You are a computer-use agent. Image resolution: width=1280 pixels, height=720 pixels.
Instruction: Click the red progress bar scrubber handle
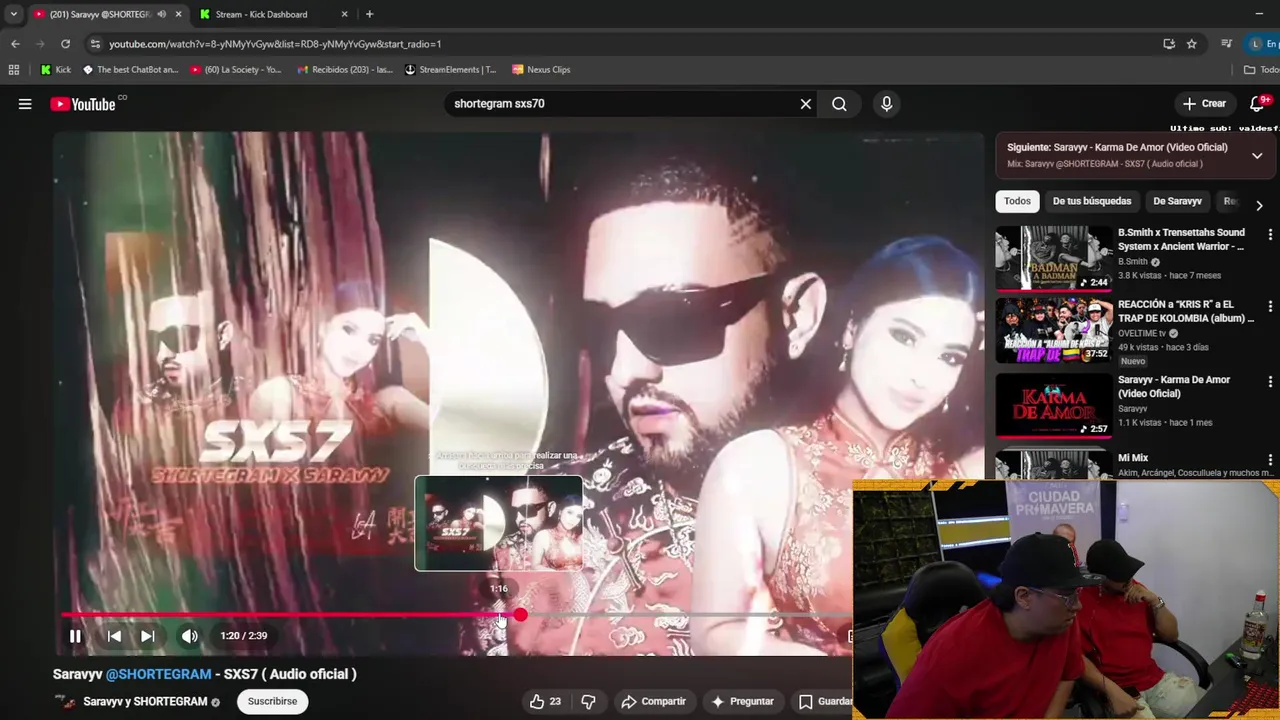click(520, 615)
